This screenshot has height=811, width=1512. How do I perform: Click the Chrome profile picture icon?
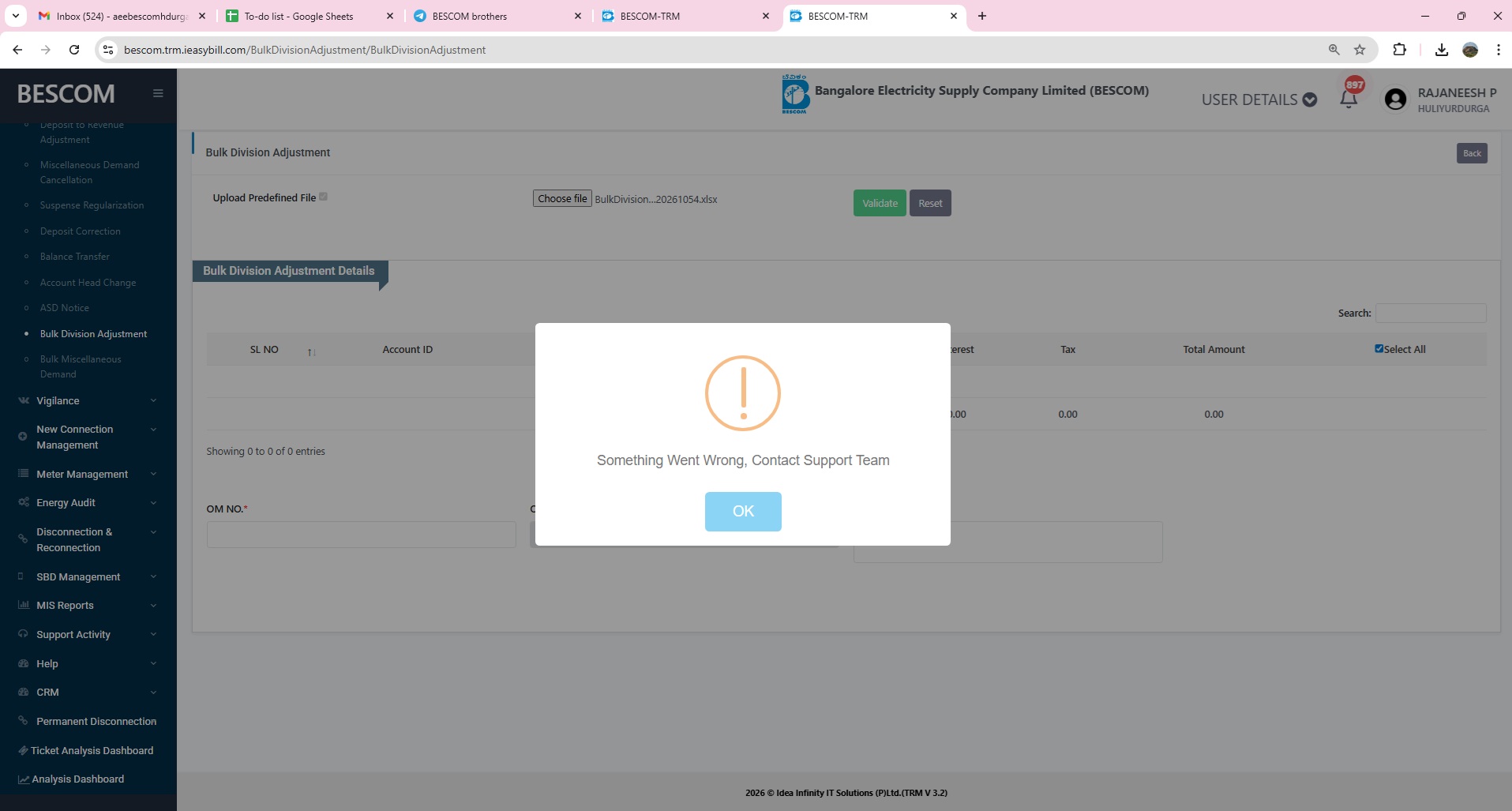(x=1470, y=50)
